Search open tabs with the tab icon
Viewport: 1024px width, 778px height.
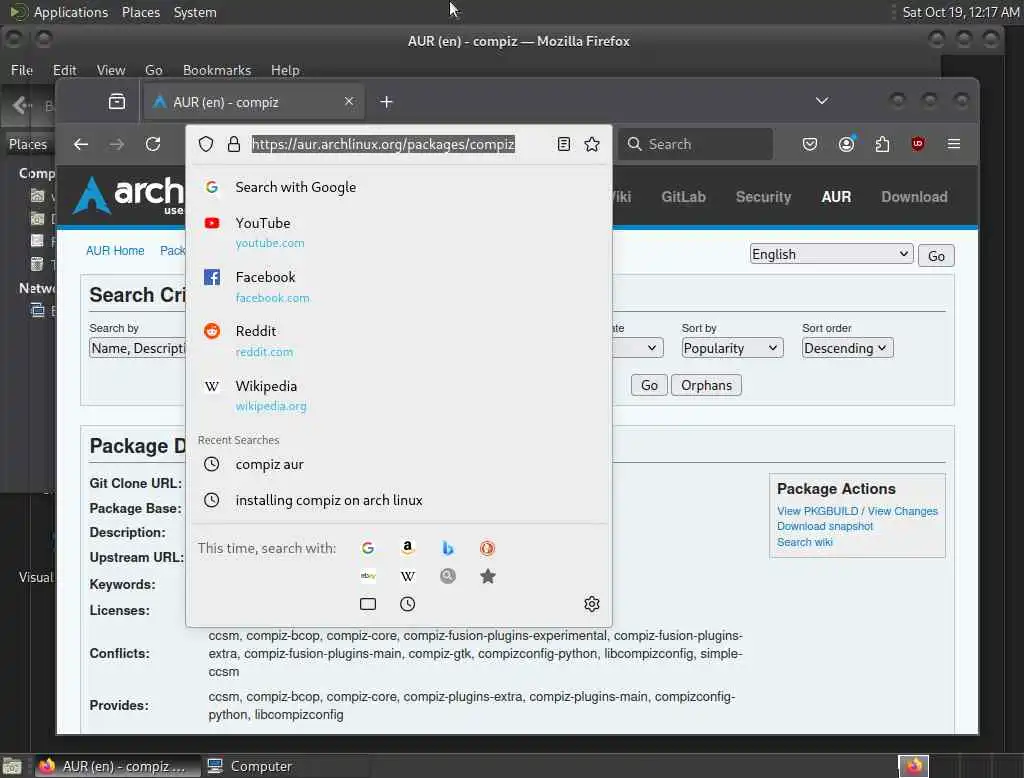tap(368, 604)
